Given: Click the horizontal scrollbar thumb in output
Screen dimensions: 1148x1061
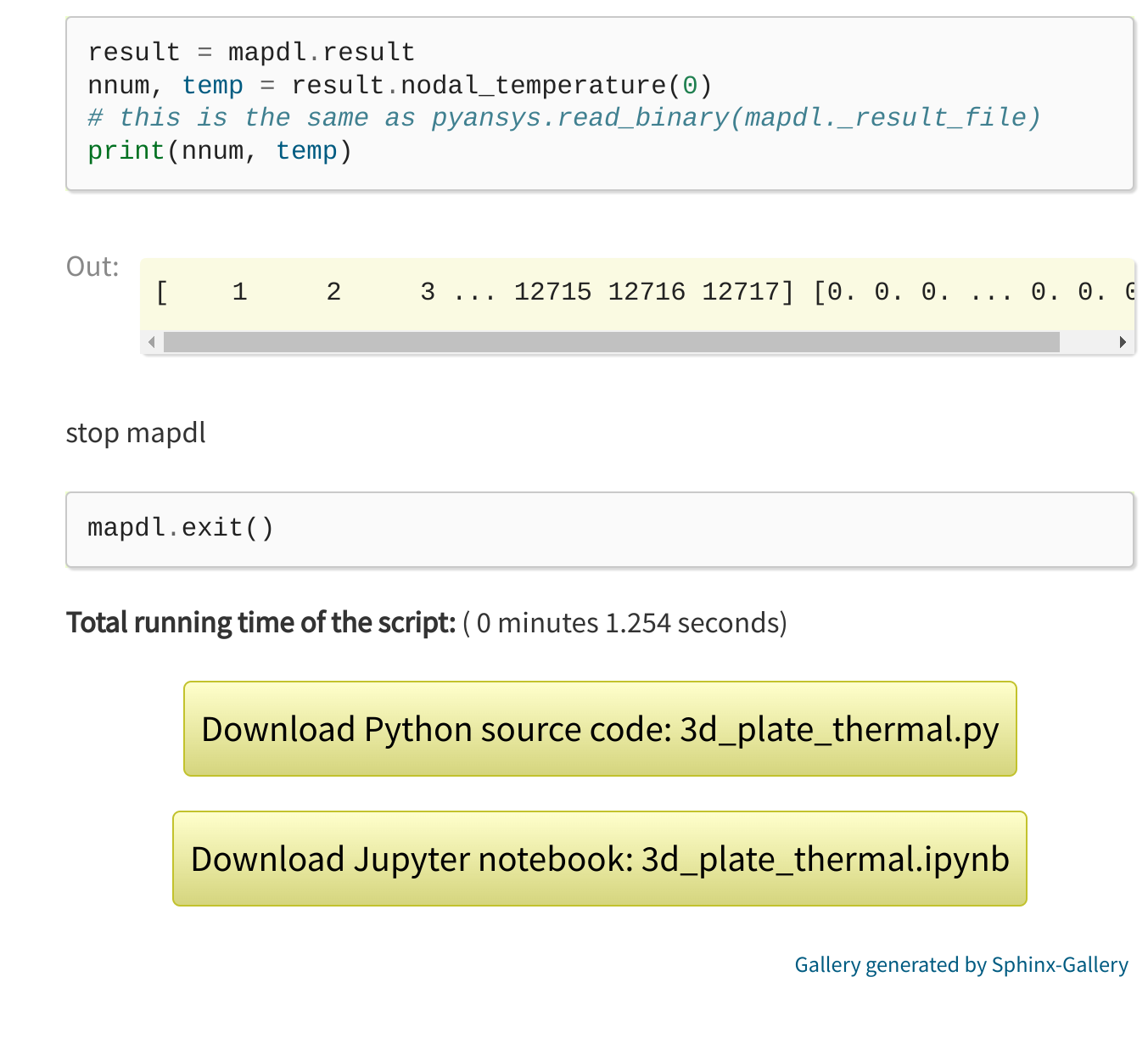Looking at the screenshot, I should point(611,342).
